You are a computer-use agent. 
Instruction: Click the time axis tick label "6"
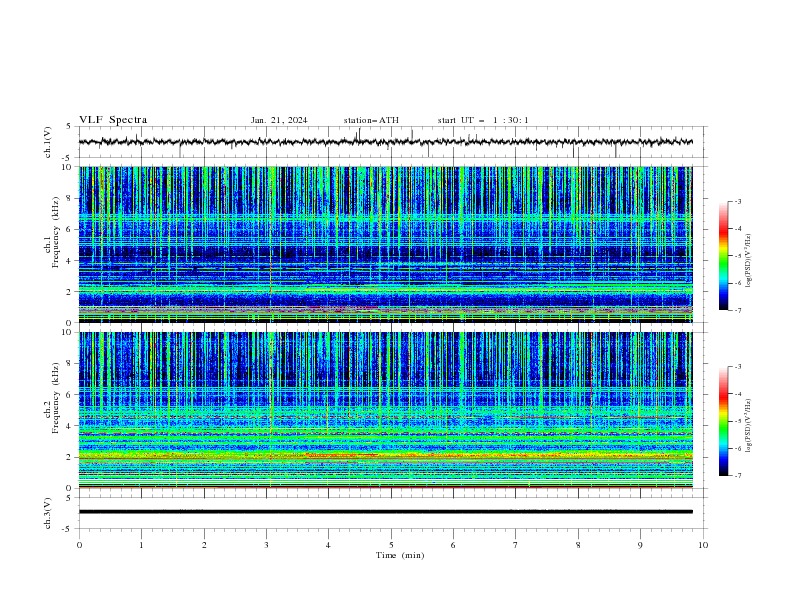453,545
